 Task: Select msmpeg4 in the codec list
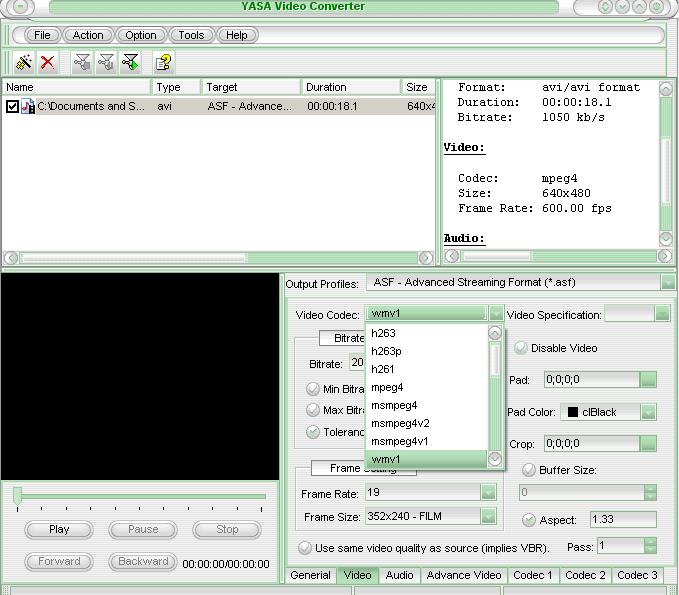pos(427,405)
